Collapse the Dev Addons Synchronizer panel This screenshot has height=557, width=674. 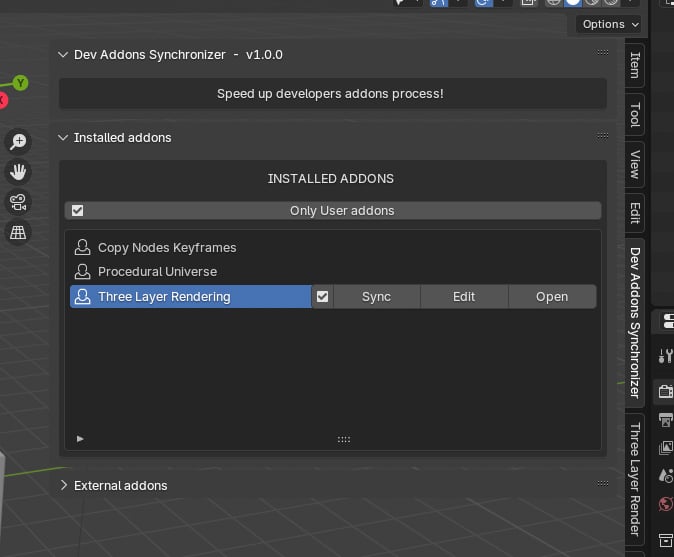tap(63, 55)
